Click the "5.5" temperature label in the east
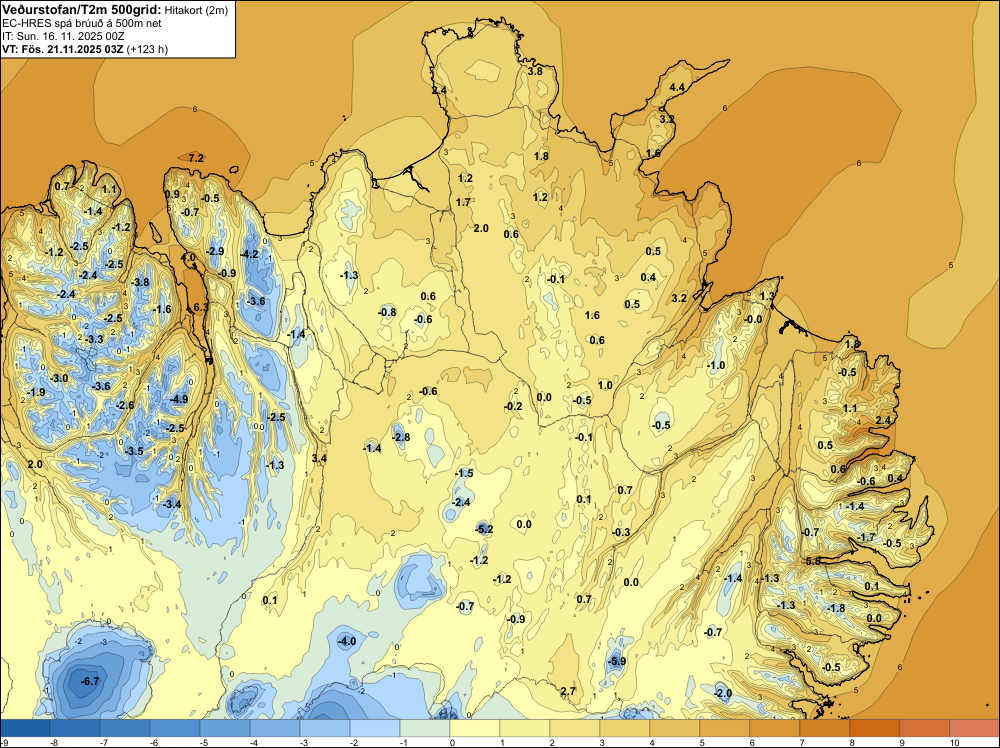Screen dimensions: 1000x748 point(813,561)
